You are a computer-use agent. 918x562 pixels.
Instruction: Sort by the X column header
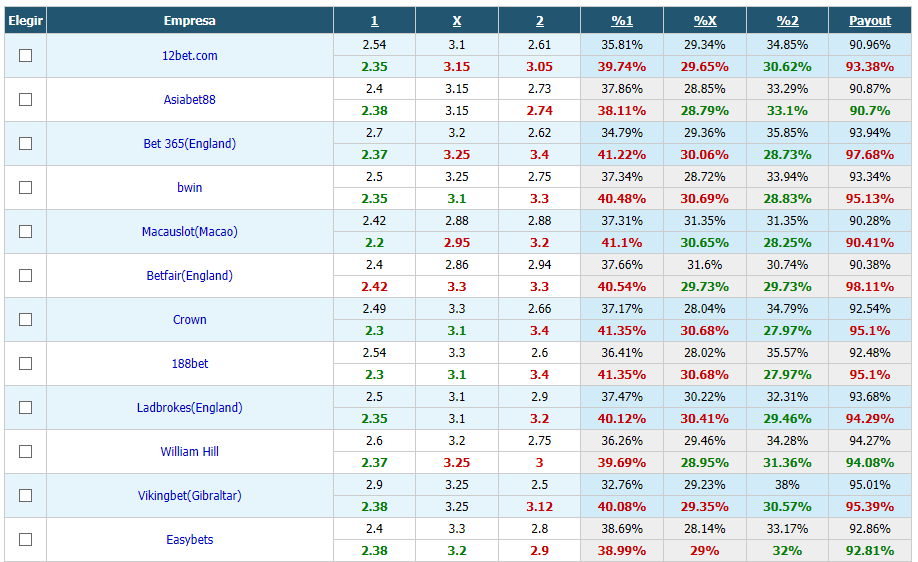click(x=457, y=21)
